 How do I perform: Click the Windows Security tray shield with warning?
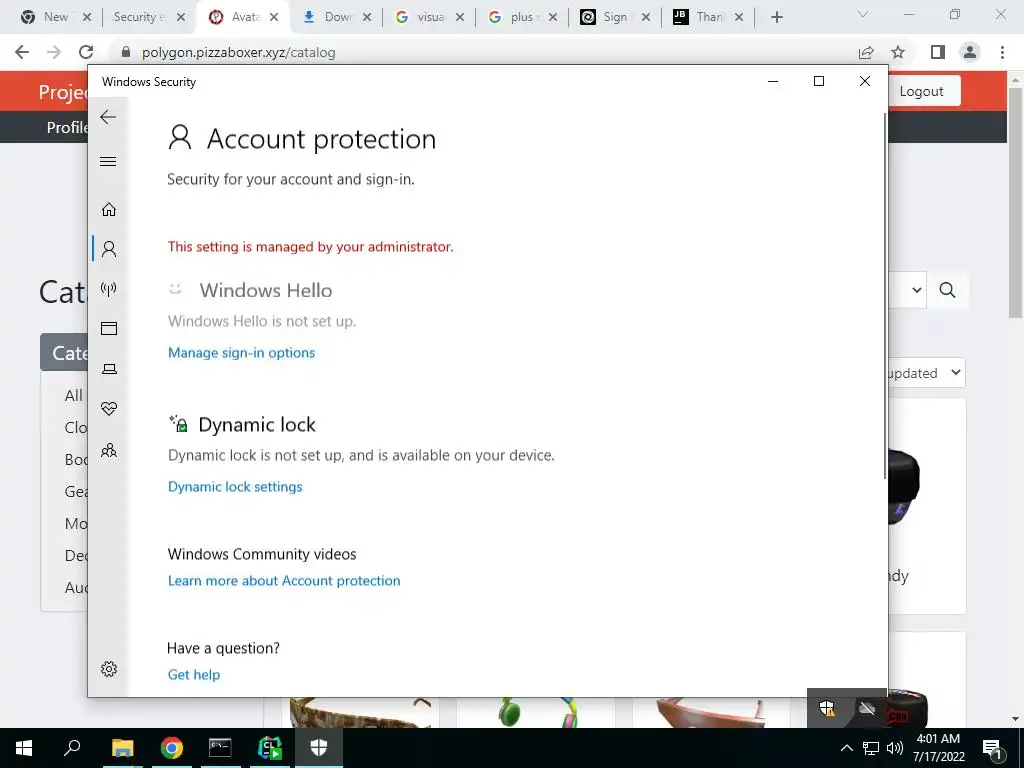tap(827, 708)
